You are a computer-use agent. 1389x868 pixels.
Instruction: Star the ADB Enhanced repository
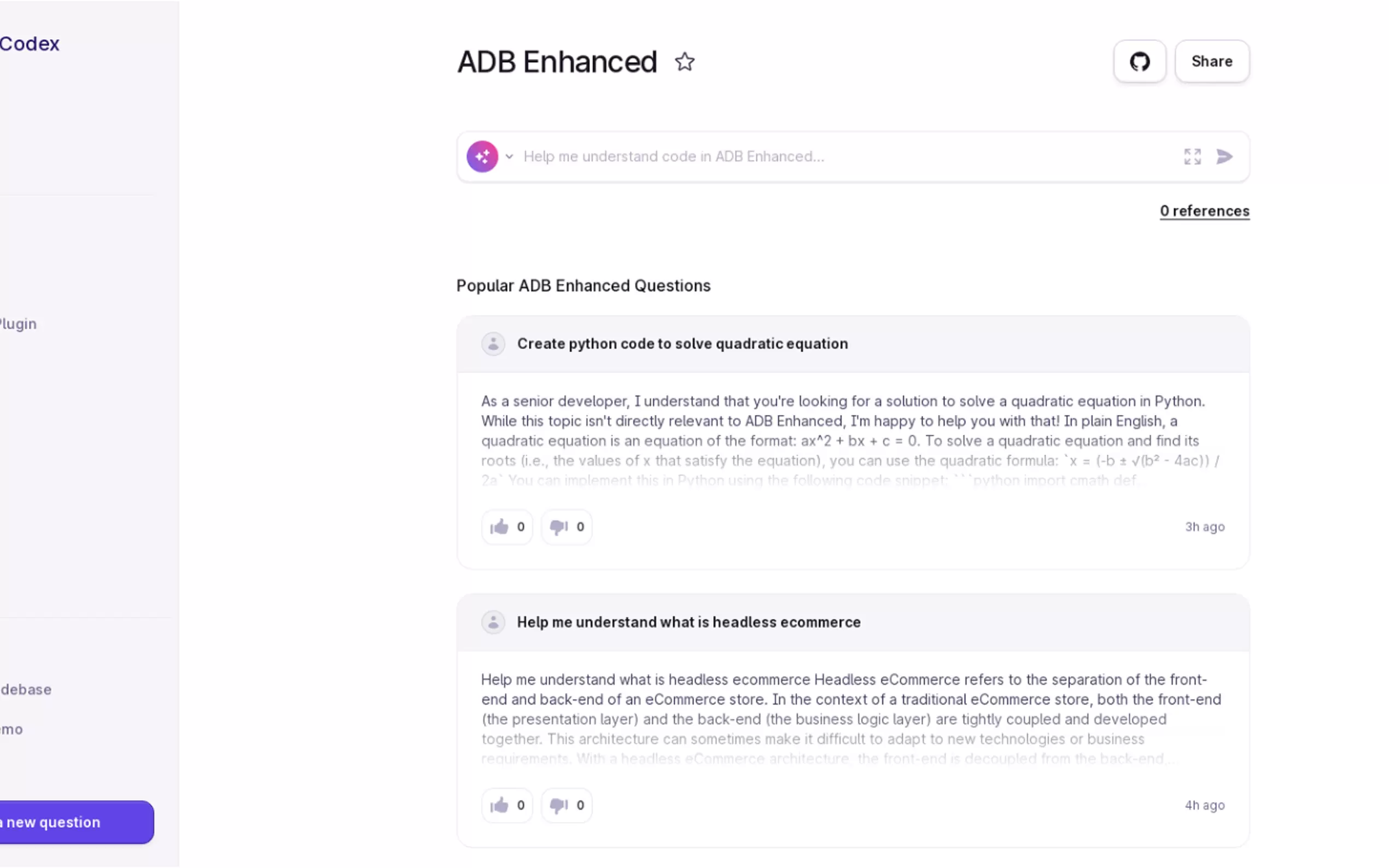point(684,62)
